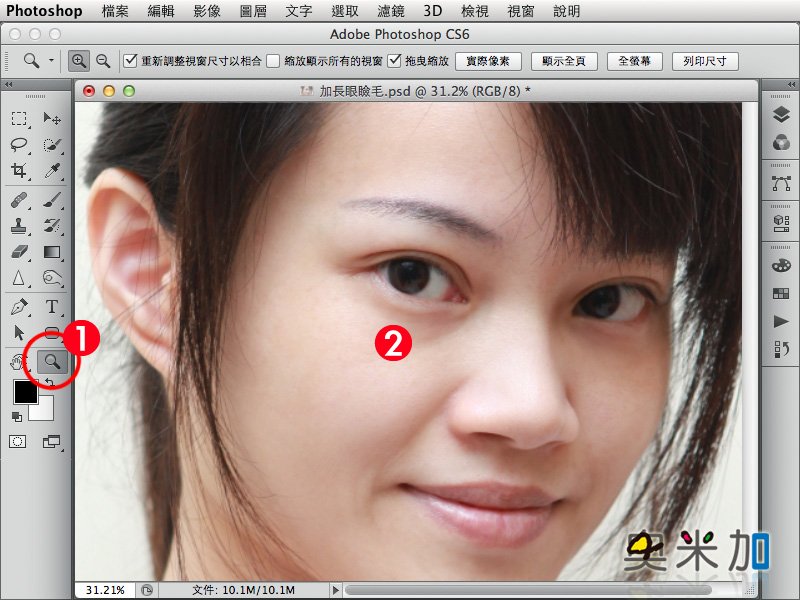
Task: Select the Eyedropper tool
Action: click(x=52, y=170)
